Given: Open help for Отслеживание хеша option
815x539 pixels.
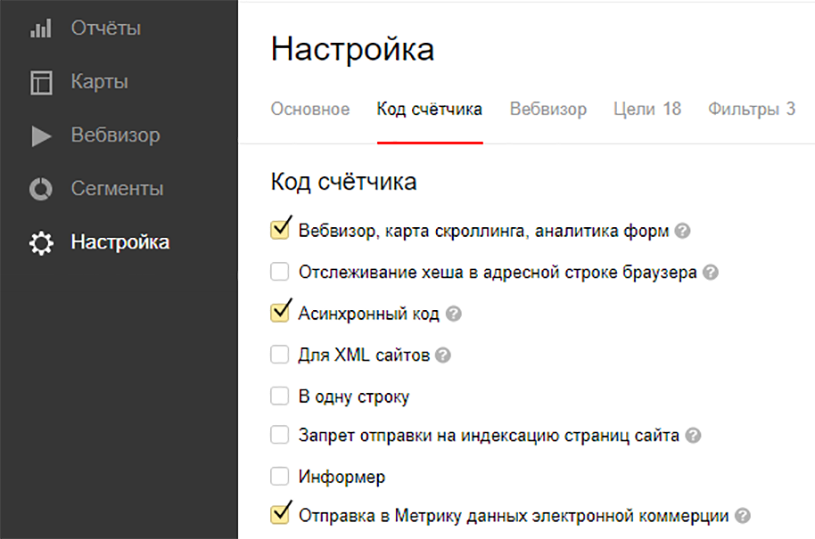Looking at the screenshot, I should (x=711, y=272).
